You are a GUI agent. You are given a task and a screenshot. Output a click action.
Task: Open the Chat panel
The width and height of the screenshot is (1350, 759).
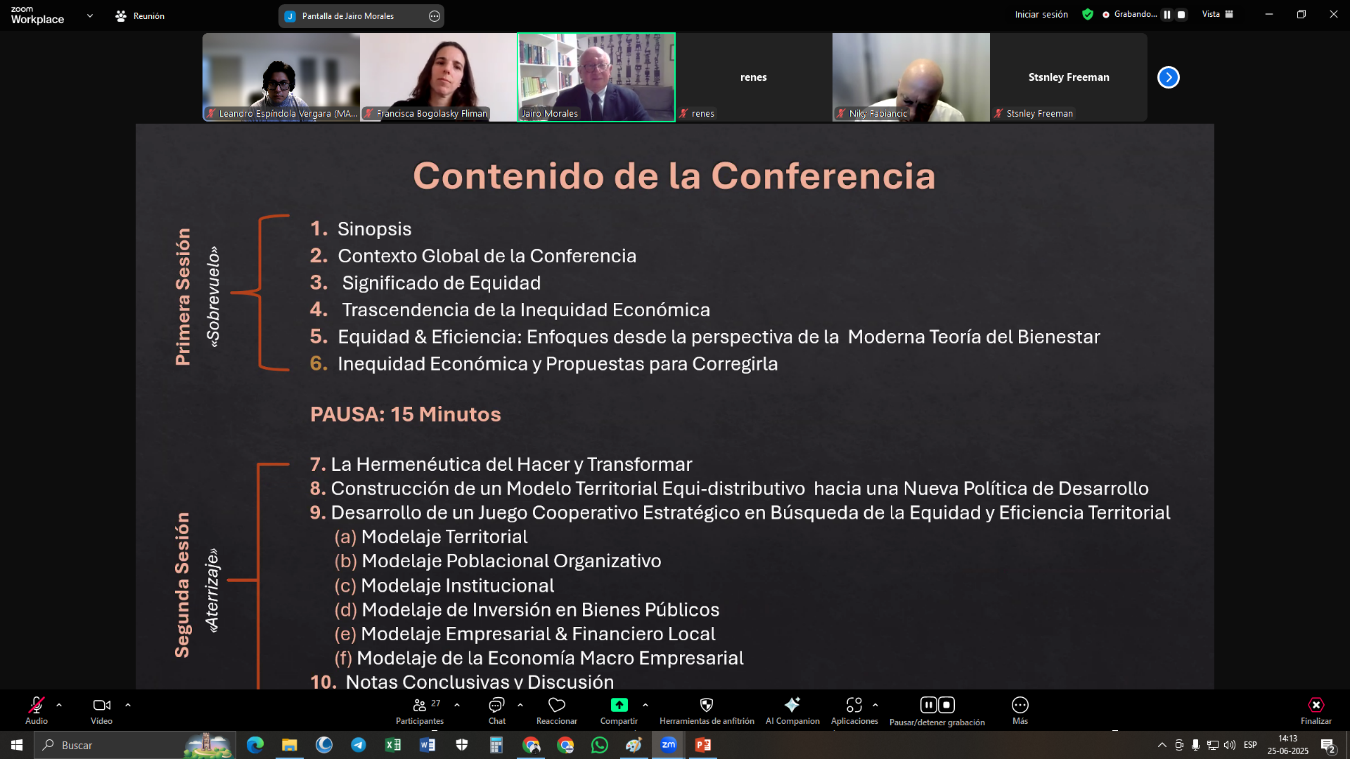tap(496, 710)
